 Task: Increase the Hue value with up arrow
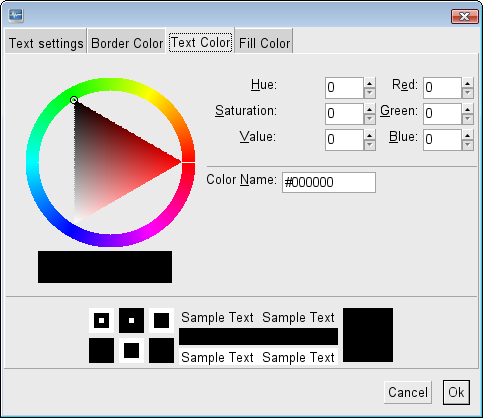(369, 83)
